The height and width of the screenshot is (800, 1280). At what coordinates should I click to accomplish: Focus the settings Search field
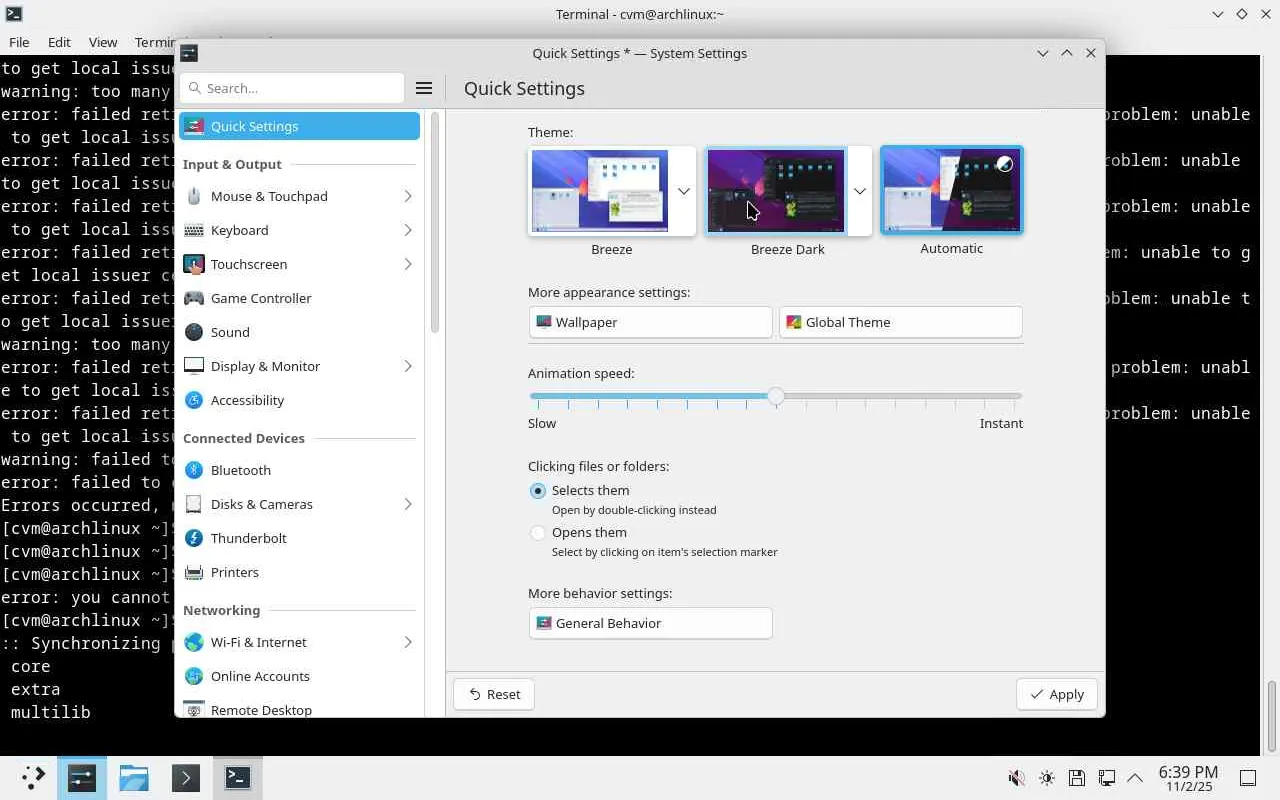292,88
